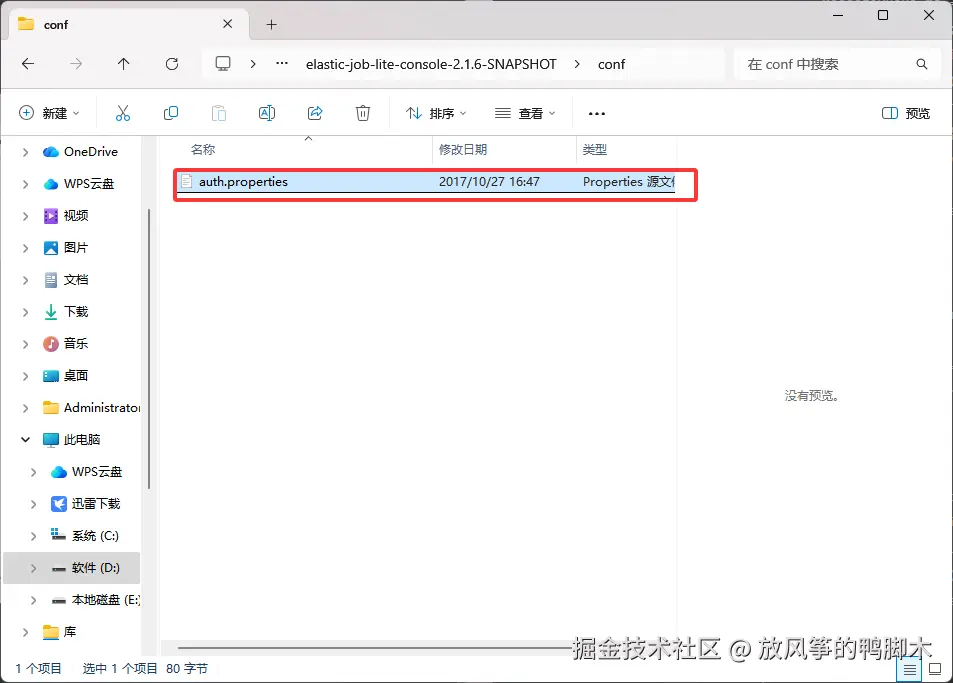Expand the 桌面 tree node
The height and width of the screenshot is (683, 953).
25,376
